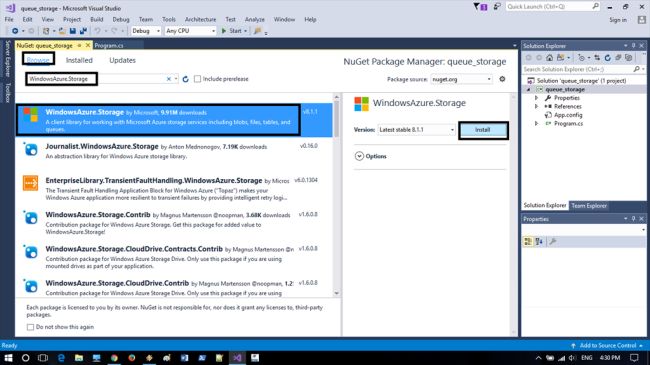
Task: Open the Start button dropdown arrow
Action: pos(245,31)
